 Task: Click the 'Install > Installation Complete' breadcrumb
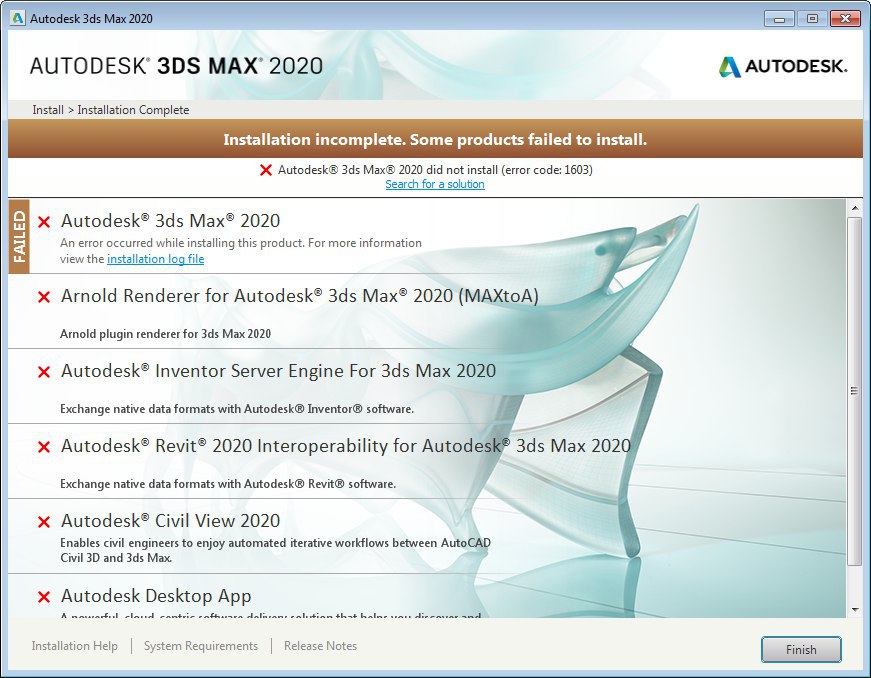point(111,110)
